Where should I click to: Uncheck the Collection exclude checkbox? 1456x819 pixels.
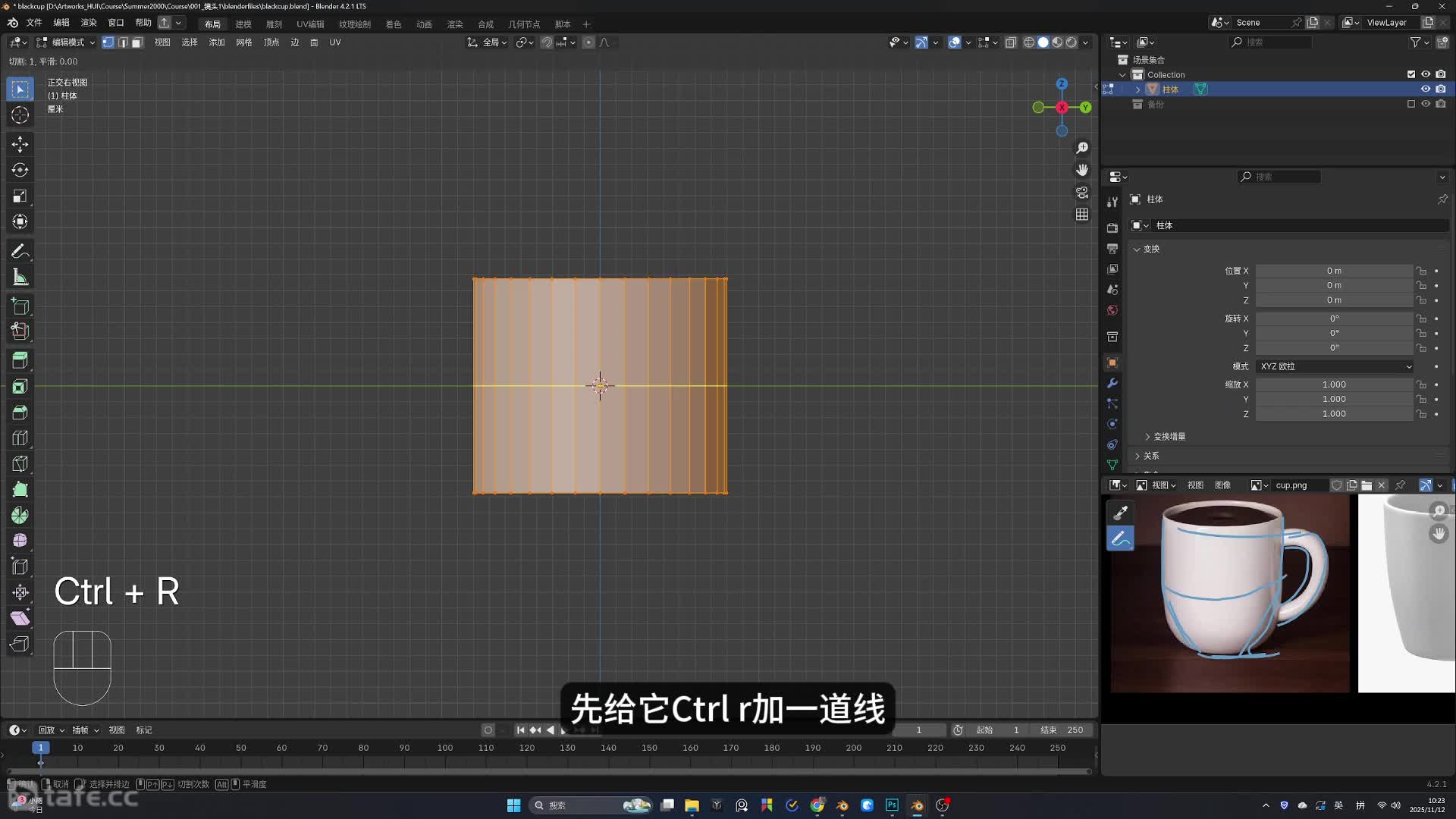1411,74
